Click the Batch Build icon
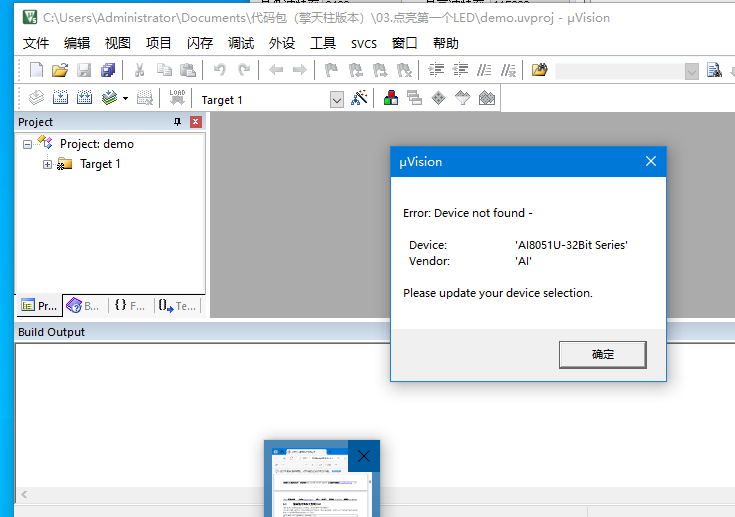 [109, 98]
